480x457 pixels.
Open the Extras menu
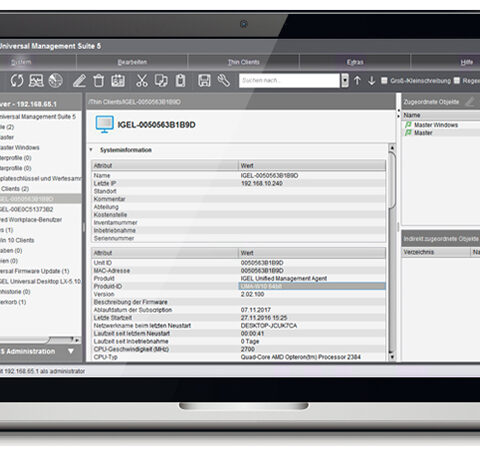355,62
